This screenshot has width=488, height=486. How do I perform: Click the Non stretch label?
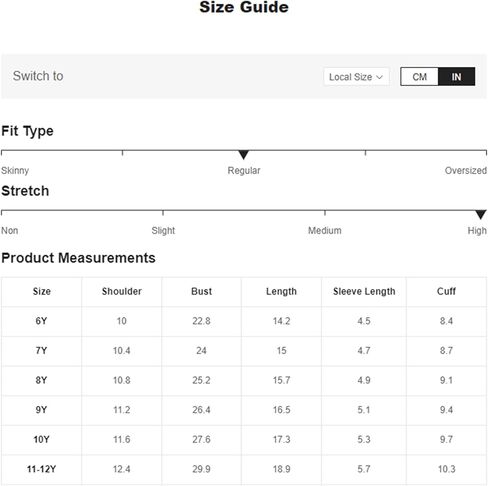click(10, 230)
